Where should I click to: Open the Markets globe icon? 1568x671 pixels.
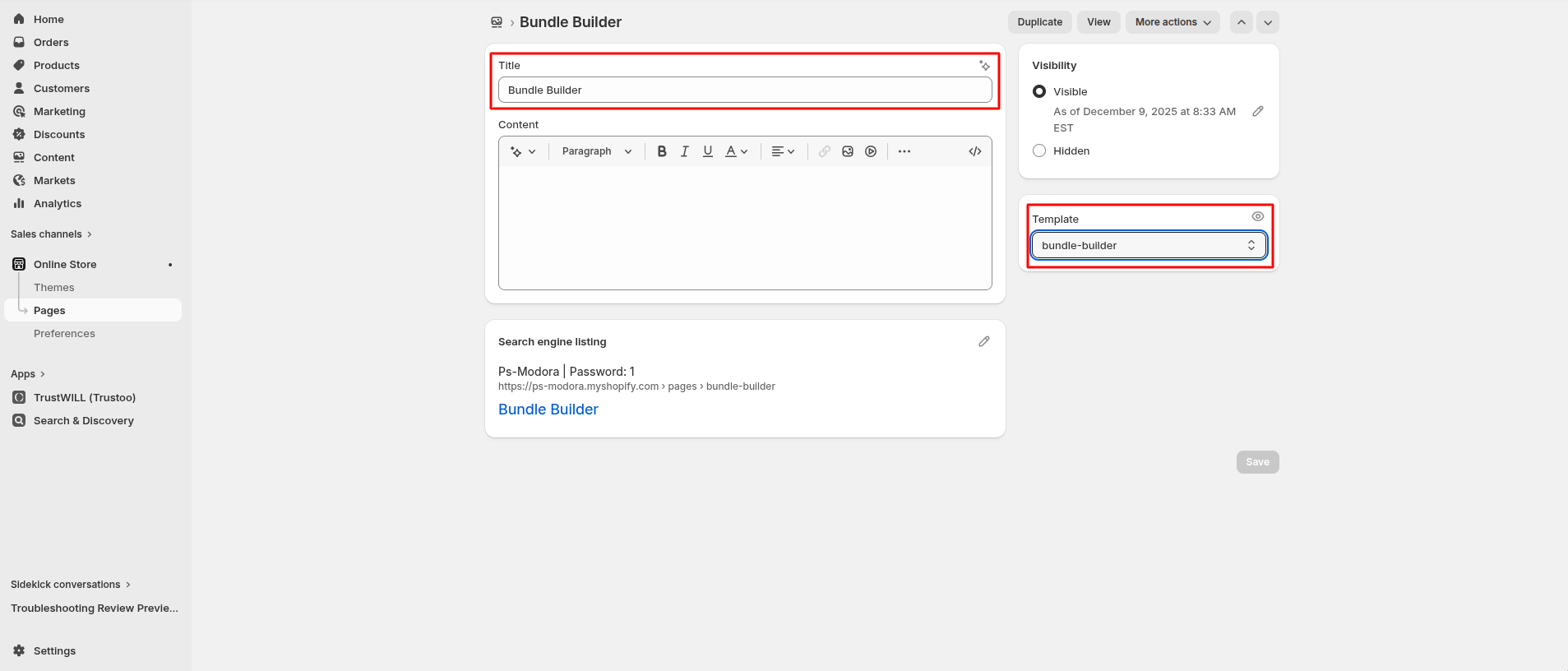click(x=19, y=180)
